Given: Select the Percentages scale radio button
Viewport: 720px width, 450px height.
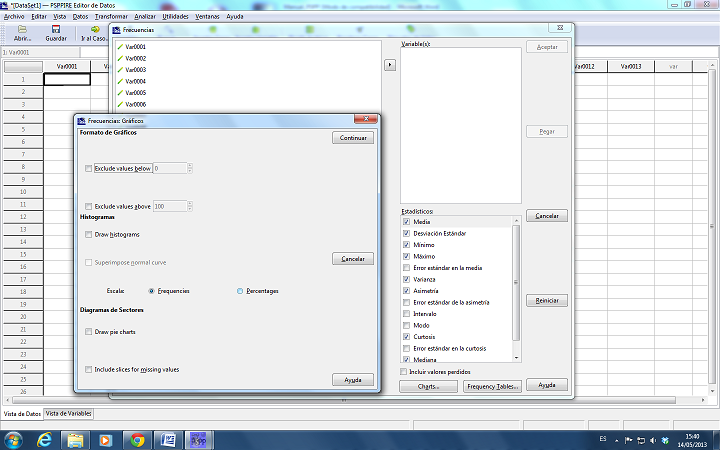Looking at the screenshot, I should (240, 291).
